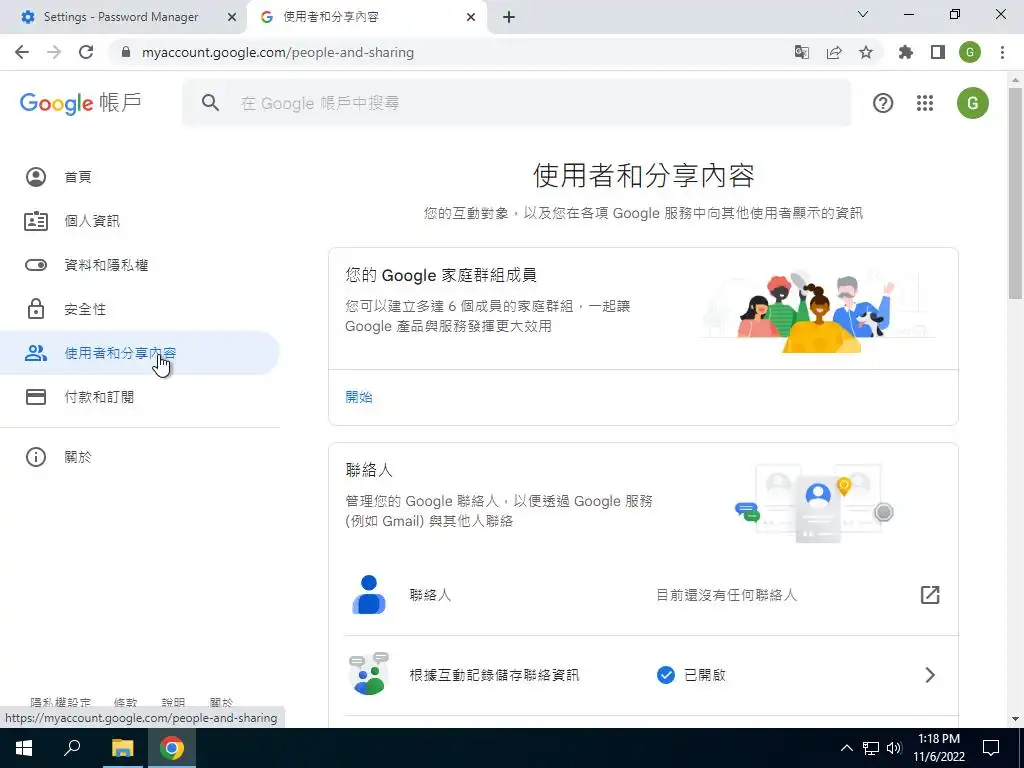The image size is (1024, 768).
Task: Click the search magnifier icon in Google Account
Action: point(210,103)
